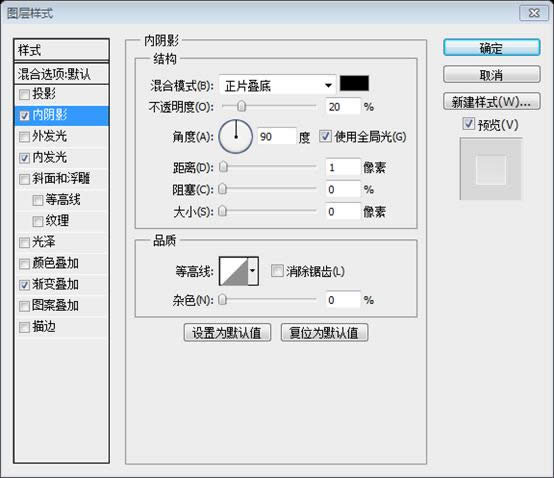Screen dimensions: 554x478
Task: Uncheck the 预览 preview checkbox
Action: click(x=468, y=124)
